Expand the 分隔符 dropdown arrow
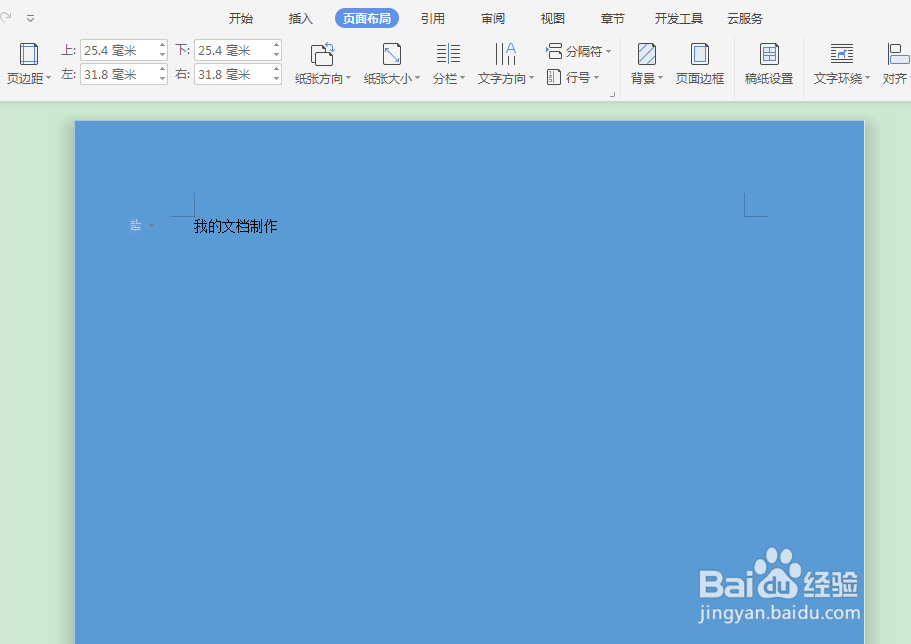This screenshot has width=911, height=644. click(x=608, y=52)
